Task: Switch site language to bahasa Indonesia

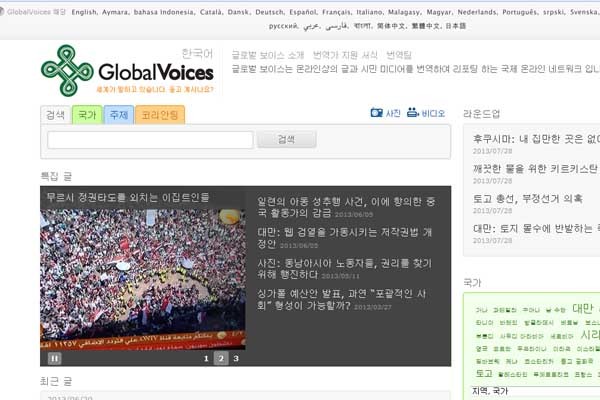Action: (x=164, y=12)
